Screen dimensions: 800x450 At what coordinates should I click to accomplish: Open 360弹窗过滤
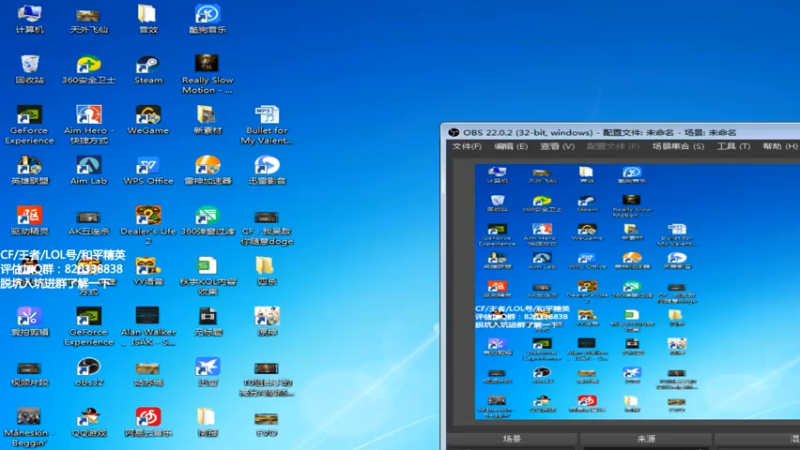pos(207,221)
